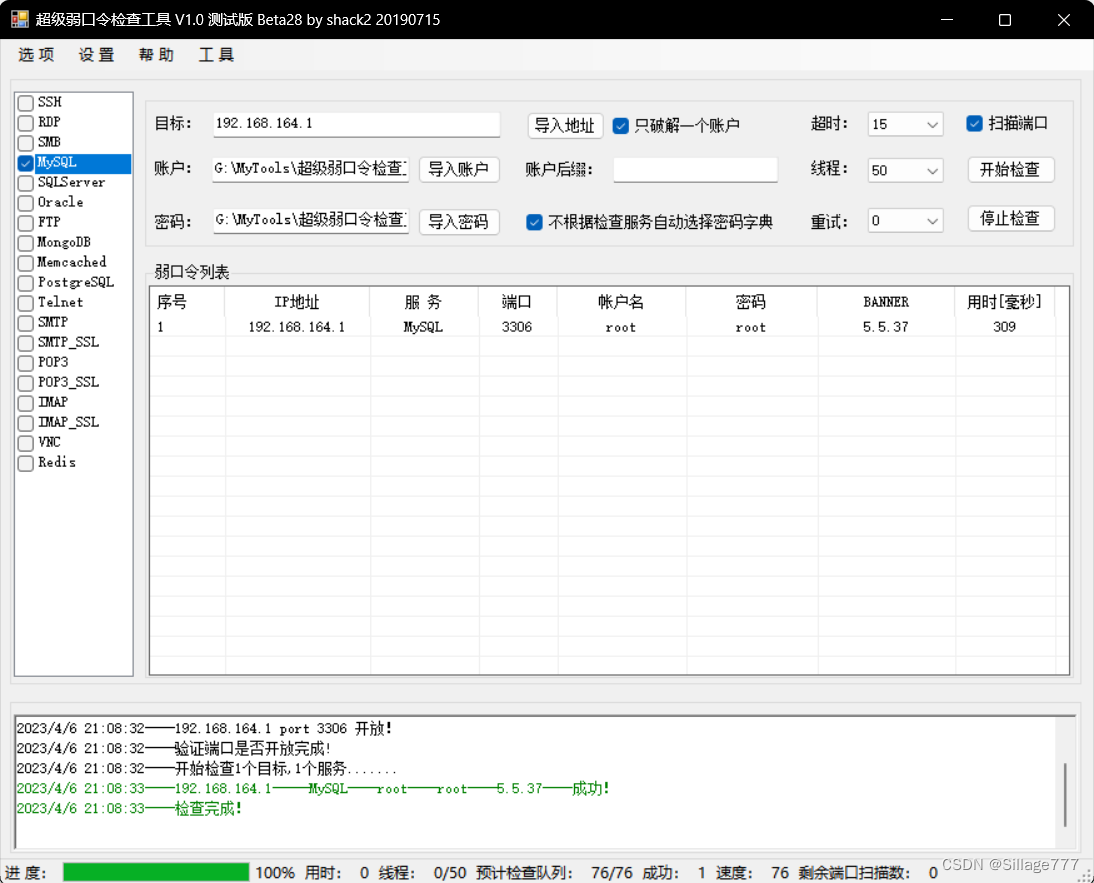Sort by 用时[毫秒] column header
The image size is (1094, 883).
pos(1005,302)
